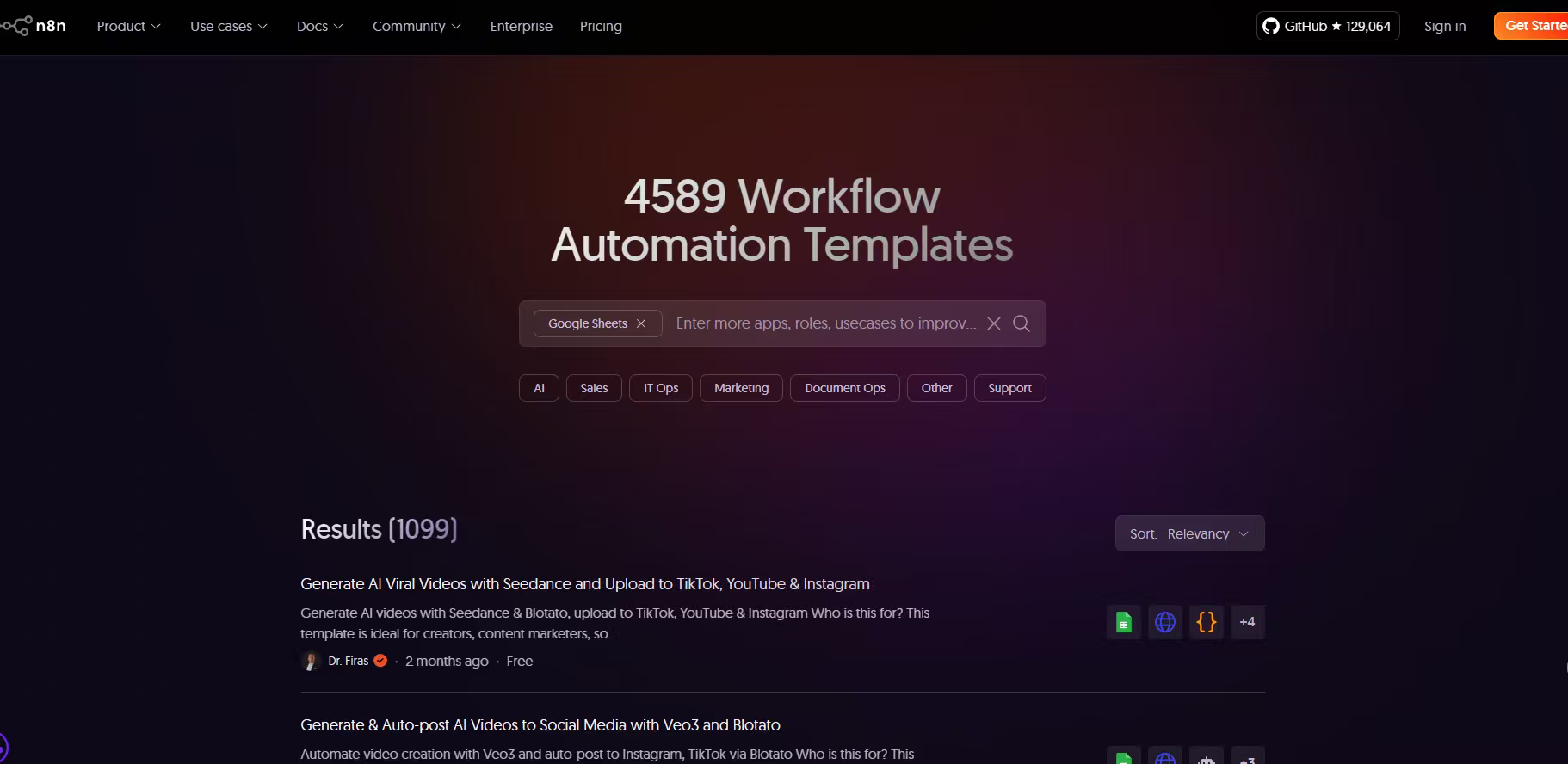The width and height of the screenshot is (1568, 764).
Task: Select the AI category filter
Action: (x=539, y=388)
